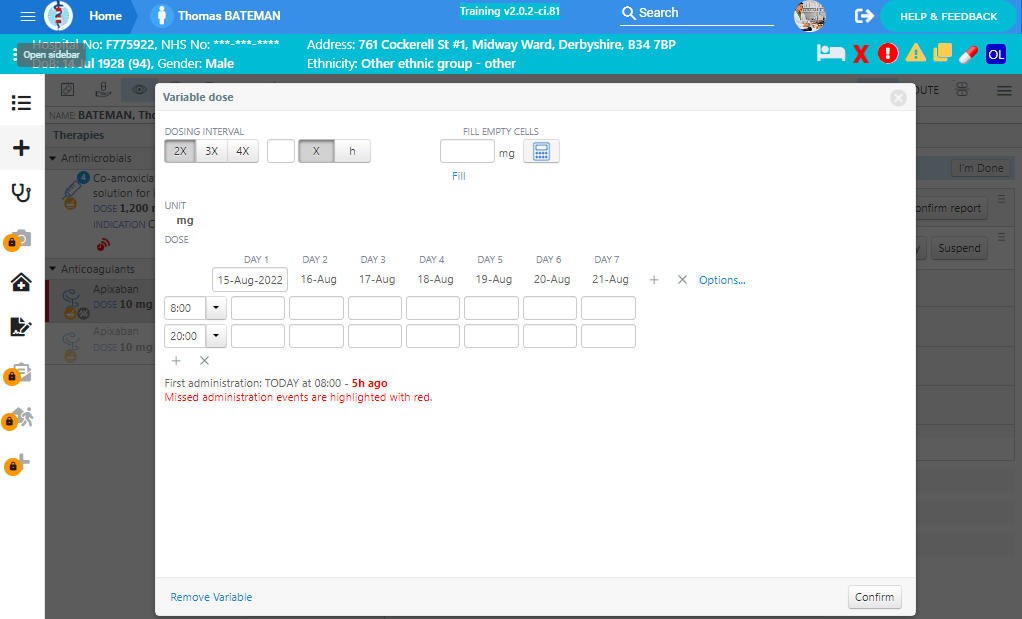The image size is (1022, 619).
Task: Click the yellow notes stack icon
Action: point(942,53)
